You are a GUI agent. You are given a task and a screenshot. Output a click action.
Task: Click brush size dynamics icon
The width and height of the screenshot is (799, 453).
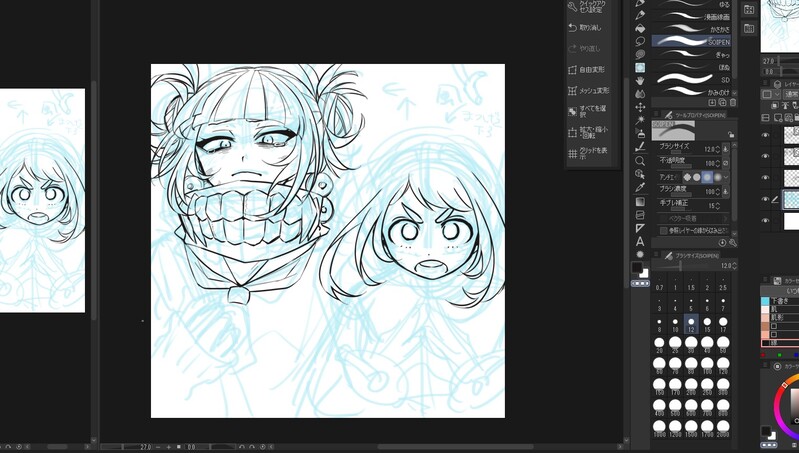(x=726, y=149)
